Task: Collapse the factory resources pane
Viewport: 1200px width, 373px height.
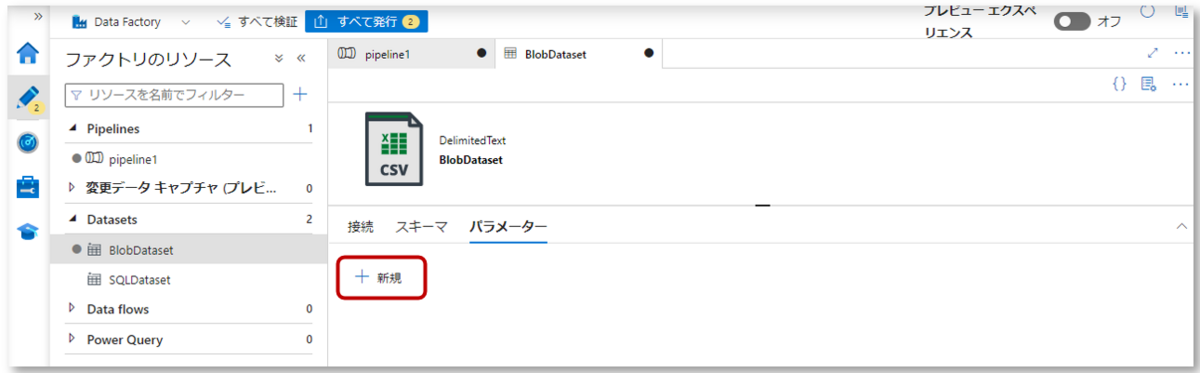Action: tap(301, 59)
